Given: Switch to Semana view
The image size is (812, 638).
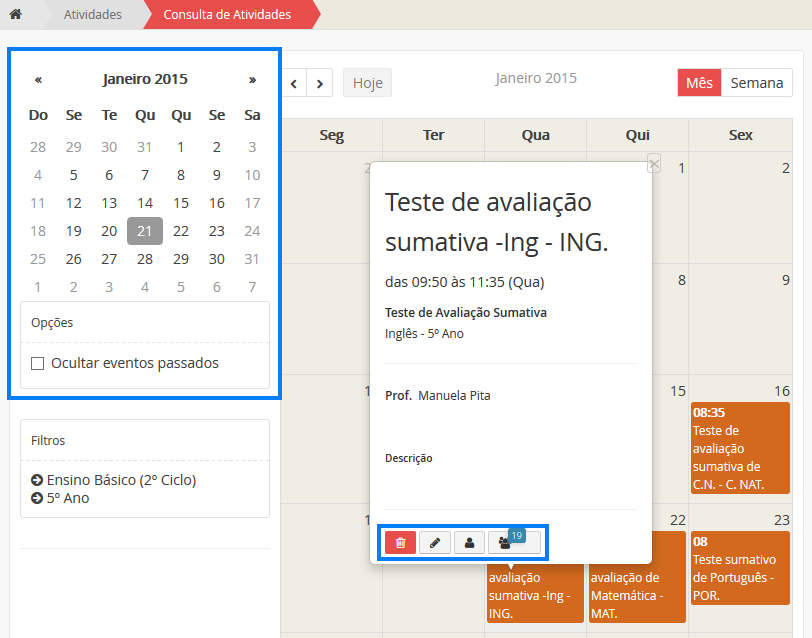Looking at the screenshot, I should 756,83.
